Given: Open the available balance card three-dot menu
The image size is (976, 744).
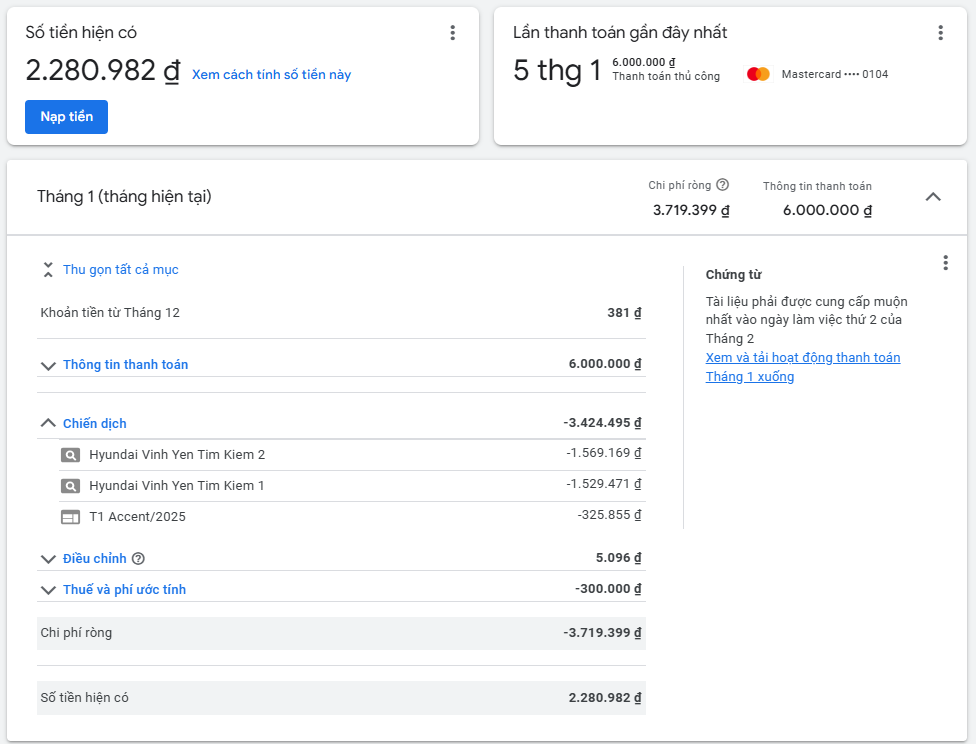Looking at the screenshot, I should point(452,33).
